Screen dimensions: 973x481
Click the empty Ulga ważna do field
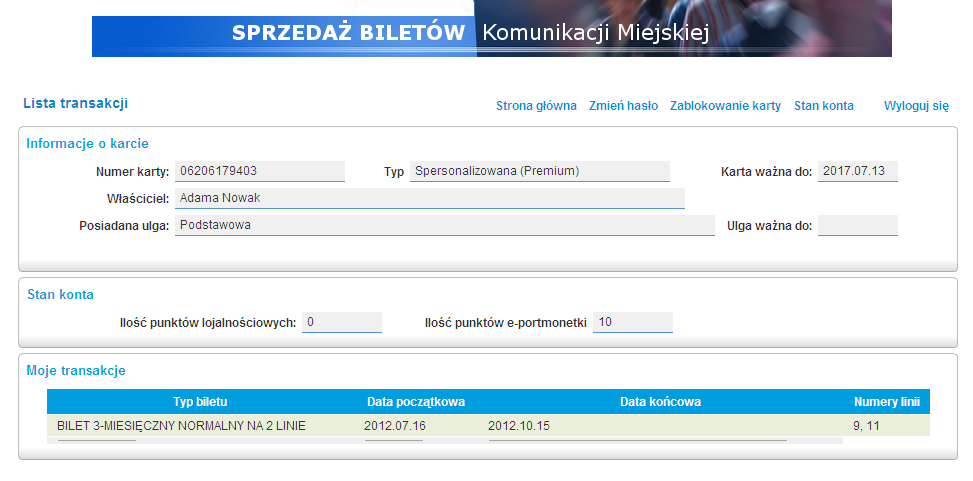(858, 225)
